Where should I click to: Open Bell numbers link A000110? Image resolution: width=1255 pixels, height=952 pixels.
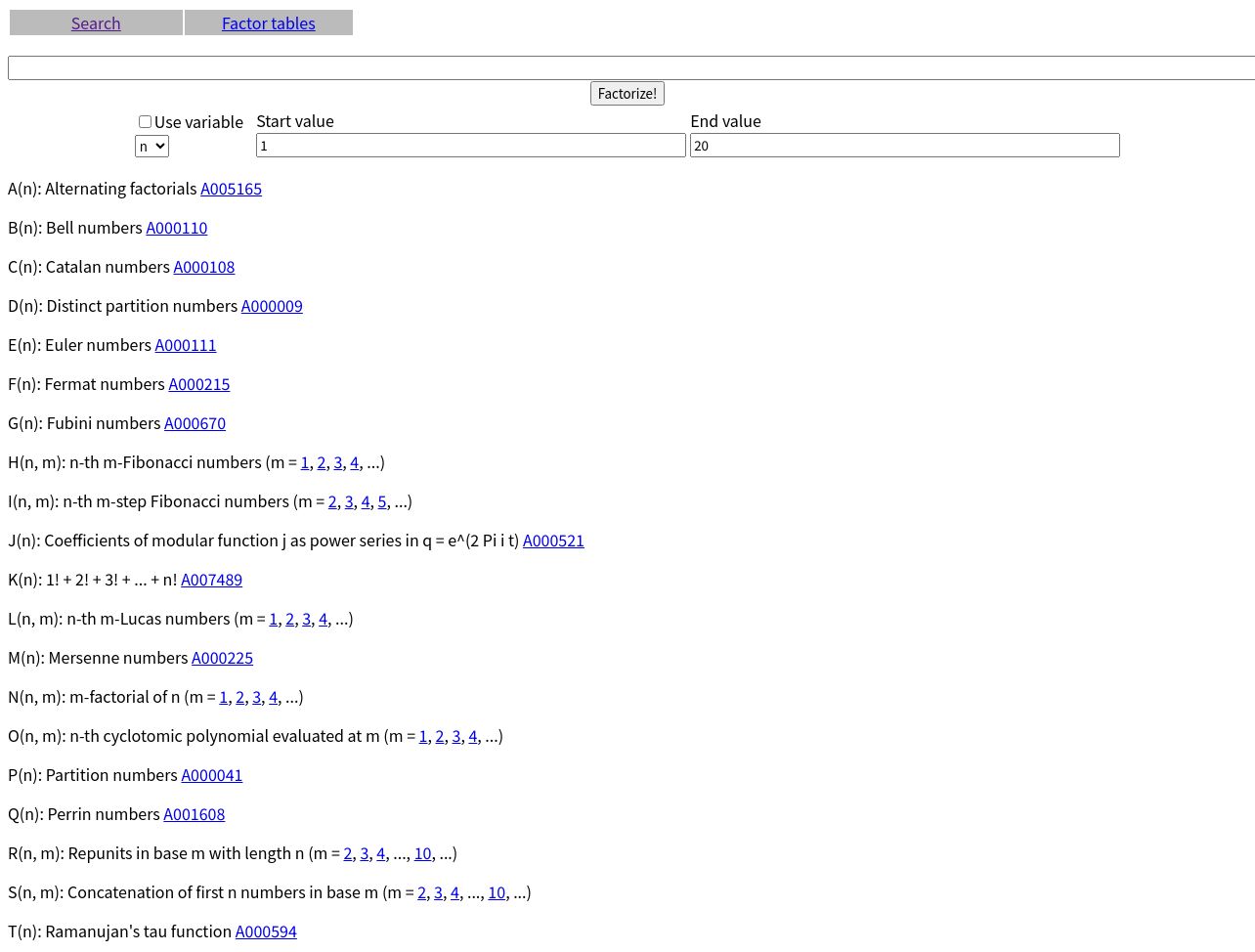coord(177,228)
